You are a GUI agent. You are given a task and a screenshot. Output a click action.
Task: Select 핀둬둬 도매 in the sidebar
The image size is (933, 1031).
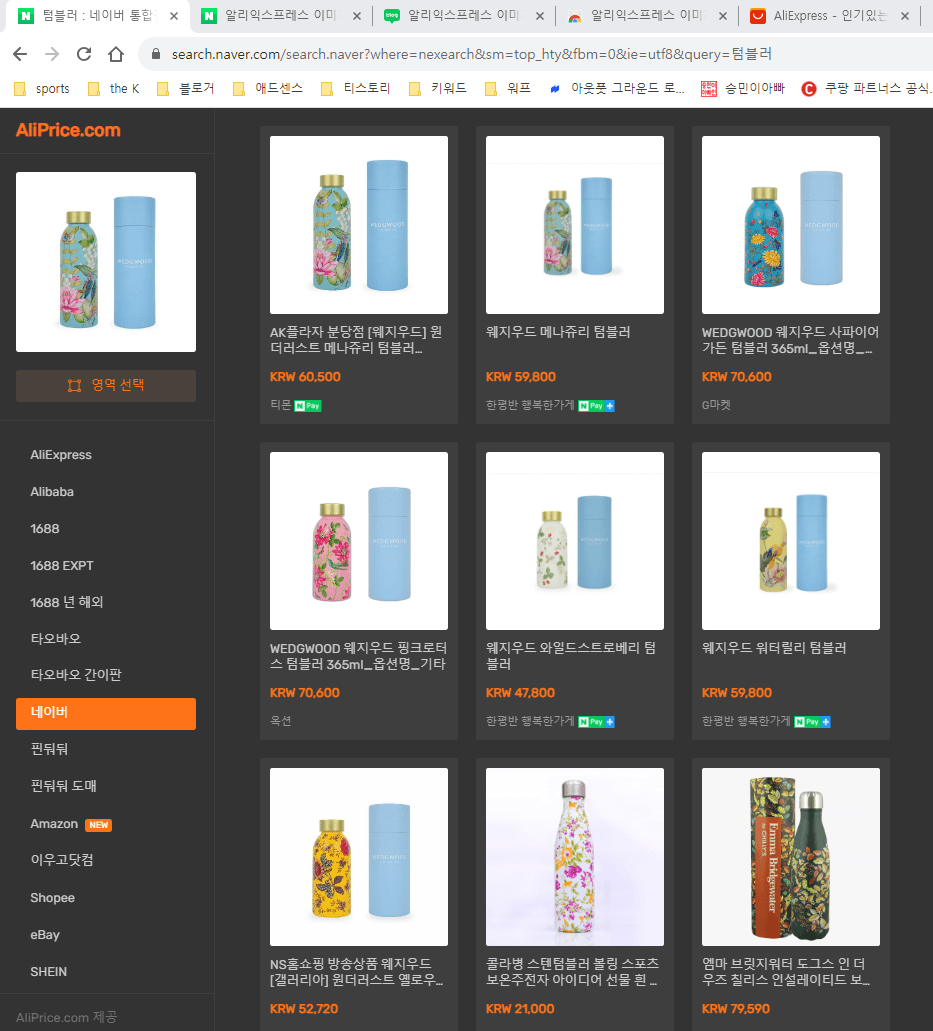(x=63, y=785)
